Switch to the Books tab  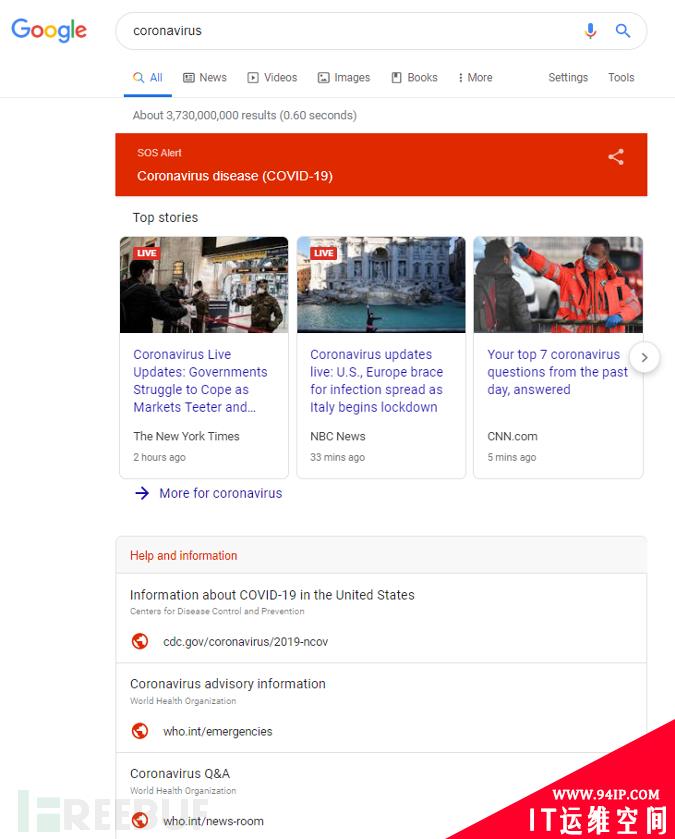pyautogui.click(x=415, y=78)
